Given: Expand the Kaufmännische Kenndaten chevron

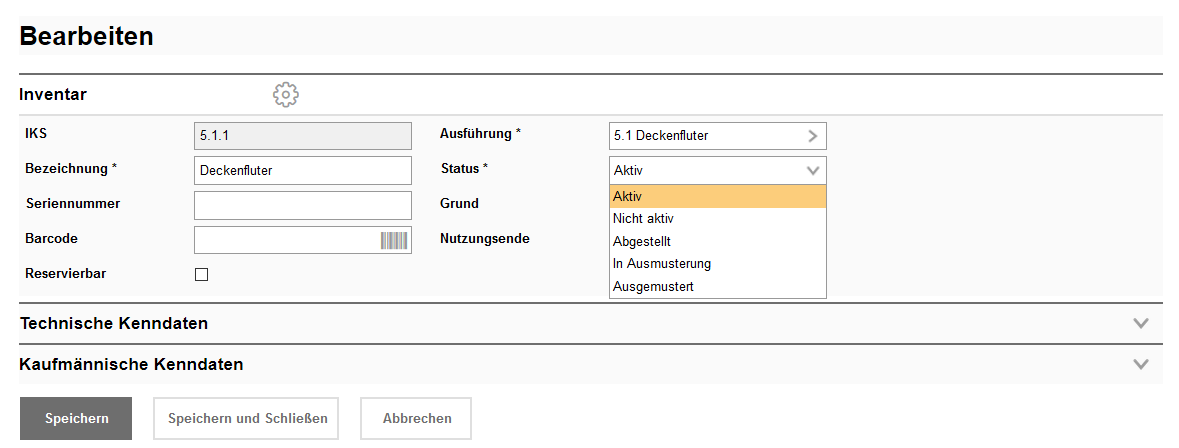Looking at the screenshot, I should 1140,365.
